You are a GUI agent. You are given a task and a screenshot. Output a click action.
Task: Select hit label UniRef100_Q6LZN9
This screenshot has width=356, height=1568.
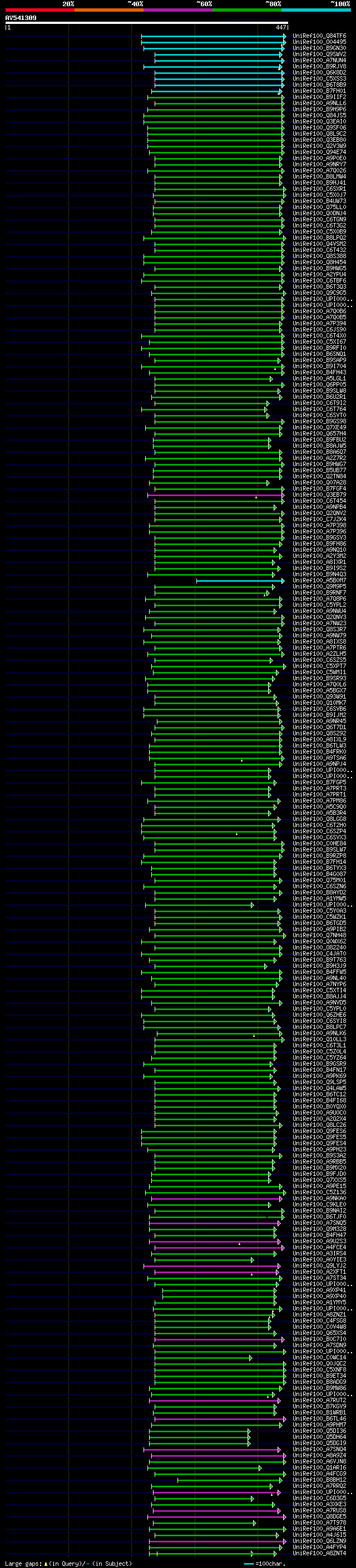click(x=319, y=1541)
